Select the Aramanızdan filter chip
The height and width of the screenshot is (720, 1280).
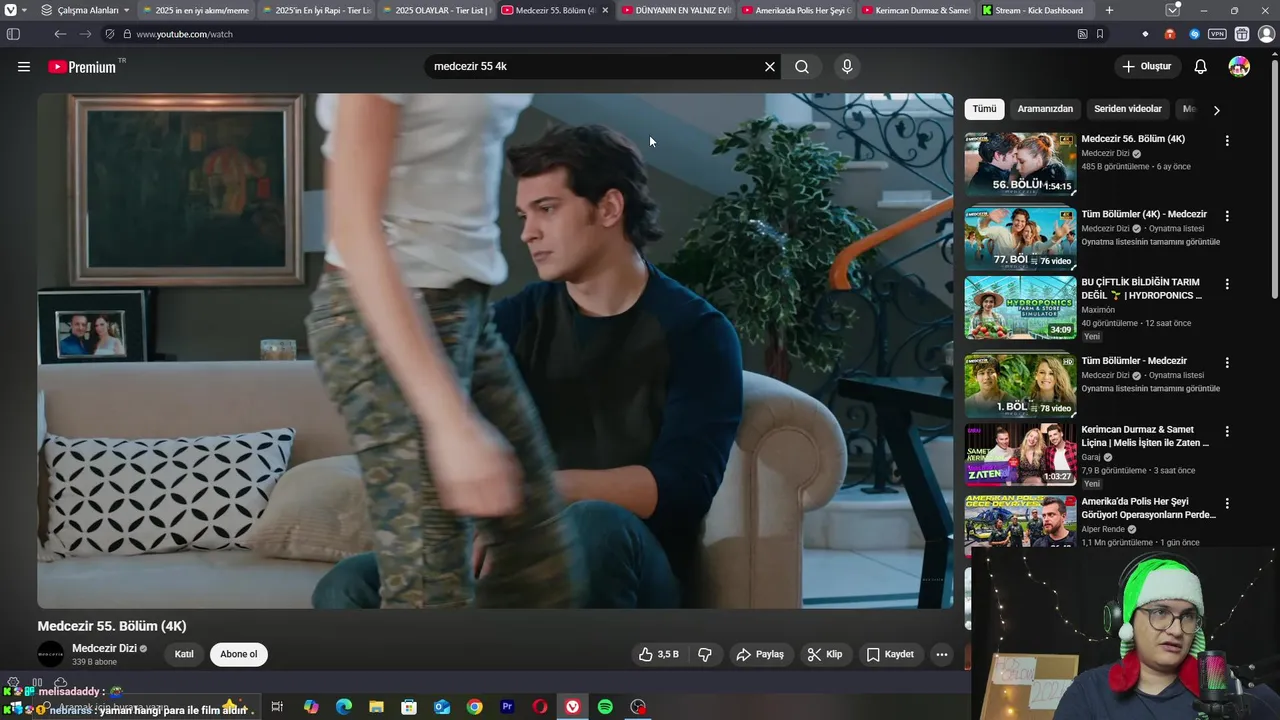tap(1045, 109)
